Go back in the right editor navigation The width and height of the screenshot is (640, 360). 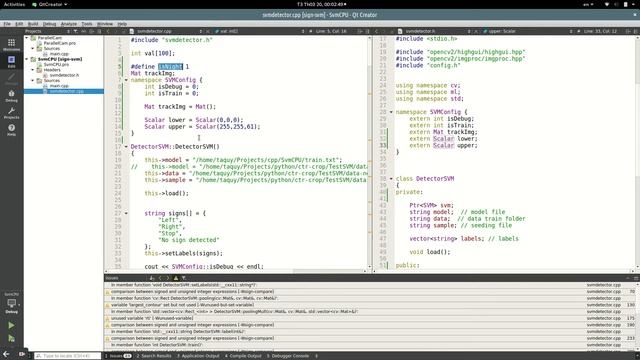pyautogui.click(x=376, y=31)
